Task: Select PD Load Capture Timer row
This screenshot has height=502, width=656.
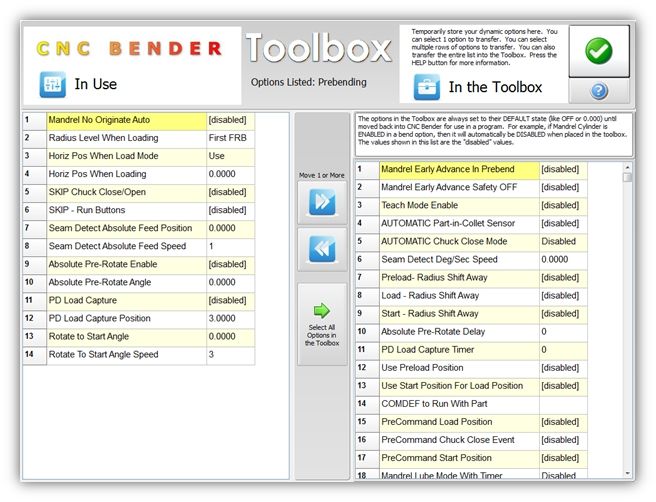Action: (x=472, y=350)
